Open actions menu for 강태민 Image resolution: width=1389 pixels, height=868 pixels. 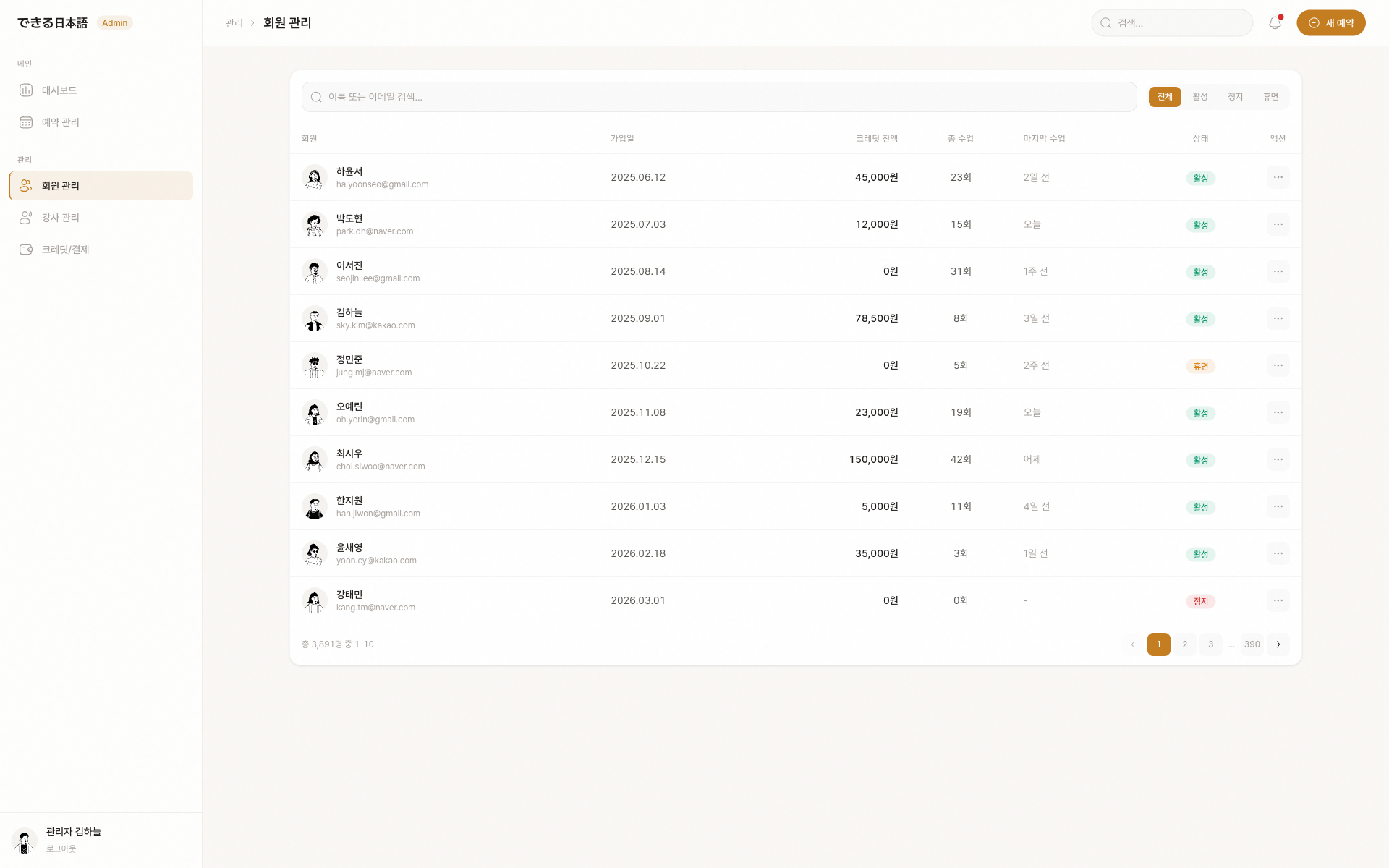(x=1278, y=600)
